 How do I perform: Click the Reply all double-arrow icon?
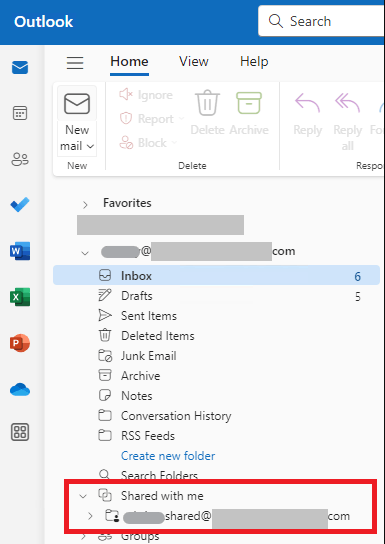(348, 103)
